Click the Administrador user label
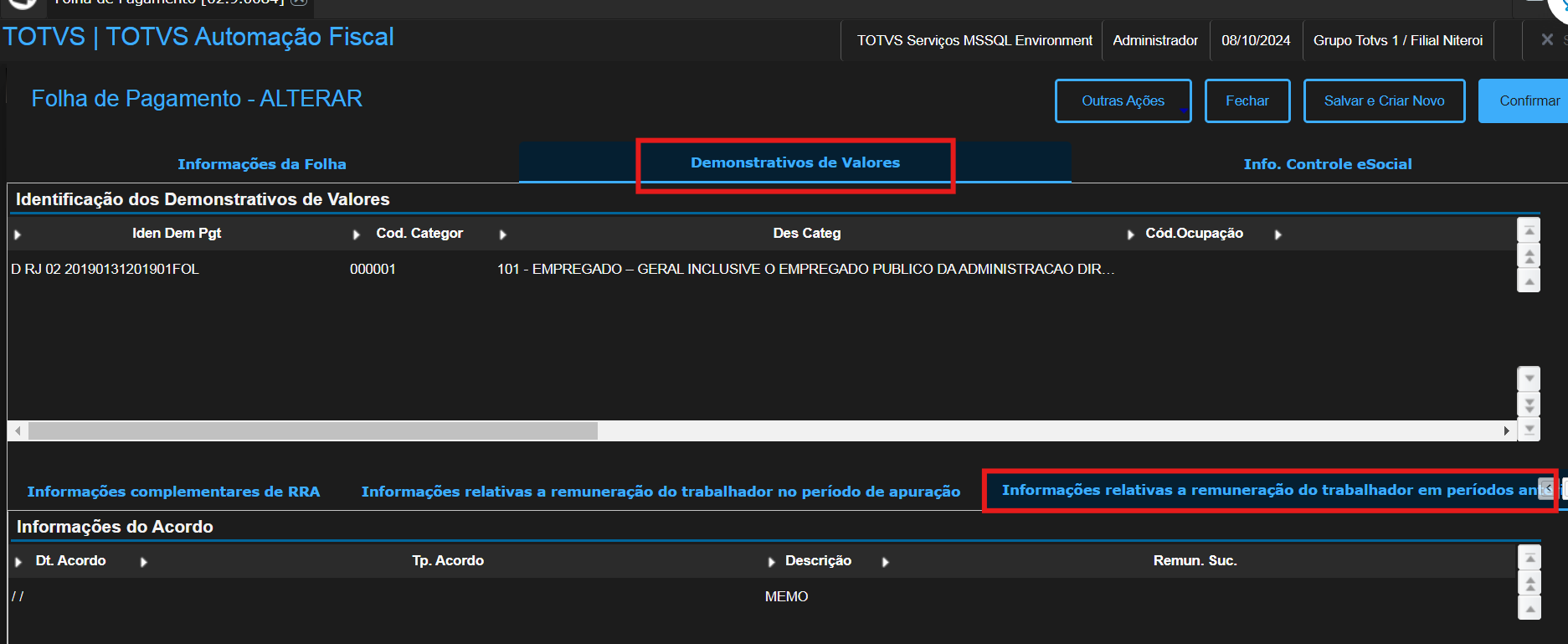1568x644 pixels. click(x=1155, y=40)
